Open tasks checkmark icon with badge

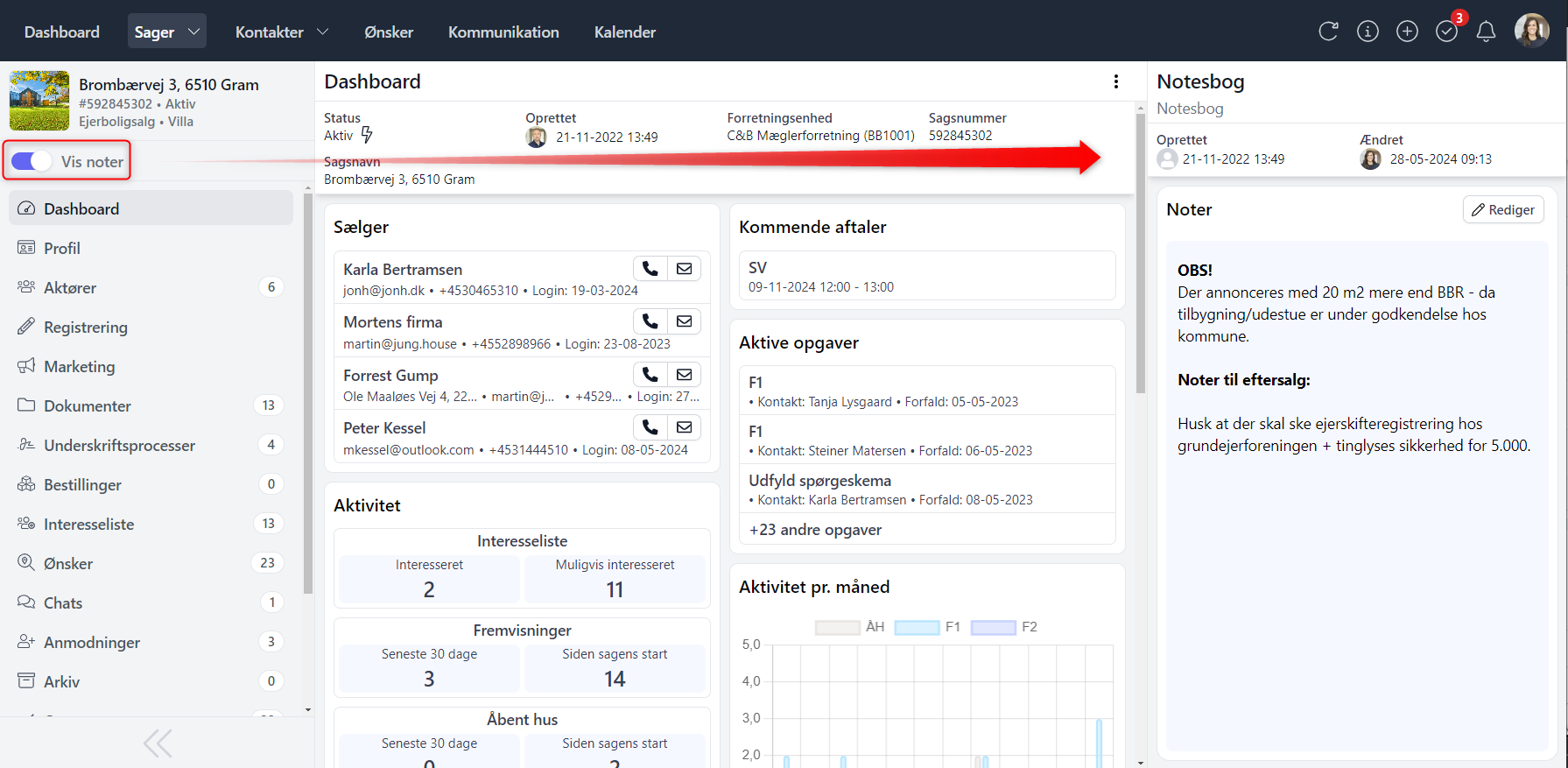click(x=1446, y=32)
